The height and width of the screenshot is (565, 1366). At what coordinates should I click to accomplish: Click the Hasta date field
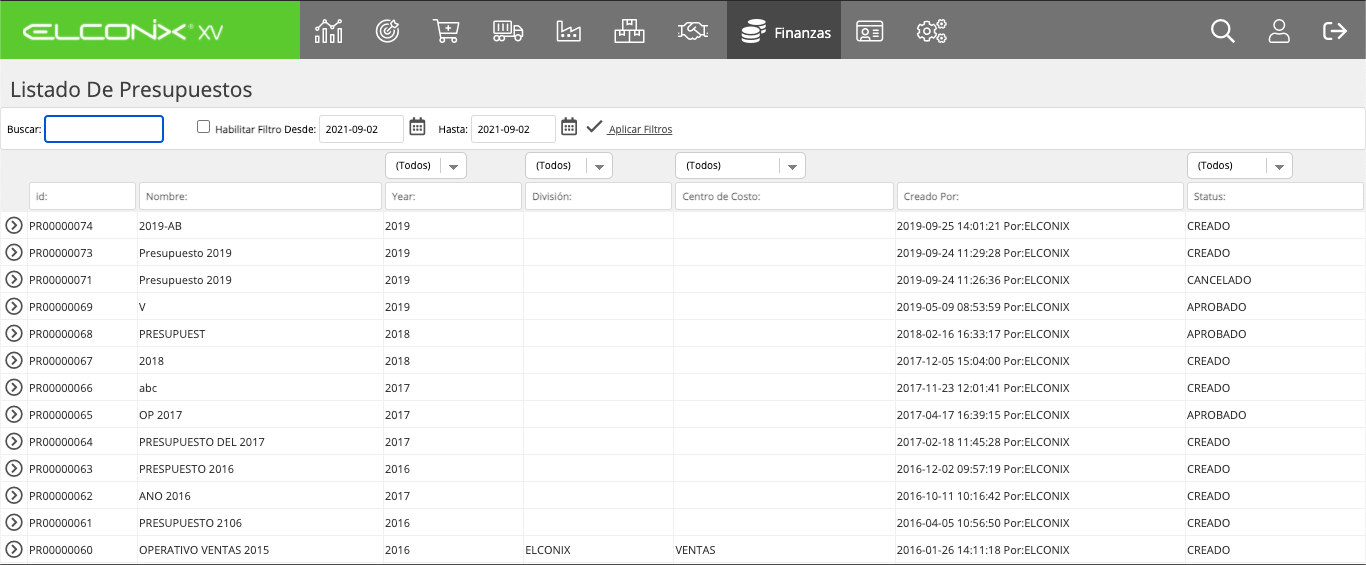point(513,129)
